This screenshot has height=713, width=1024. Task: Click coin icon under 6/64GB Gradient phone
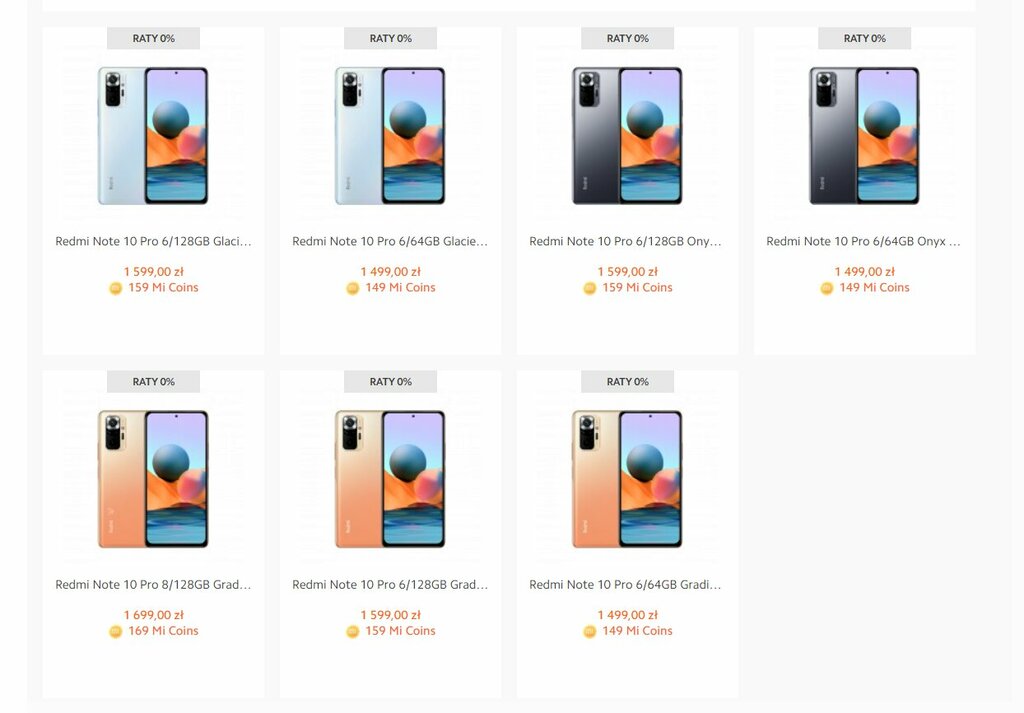pyautogui.click(x=589, y=631)
